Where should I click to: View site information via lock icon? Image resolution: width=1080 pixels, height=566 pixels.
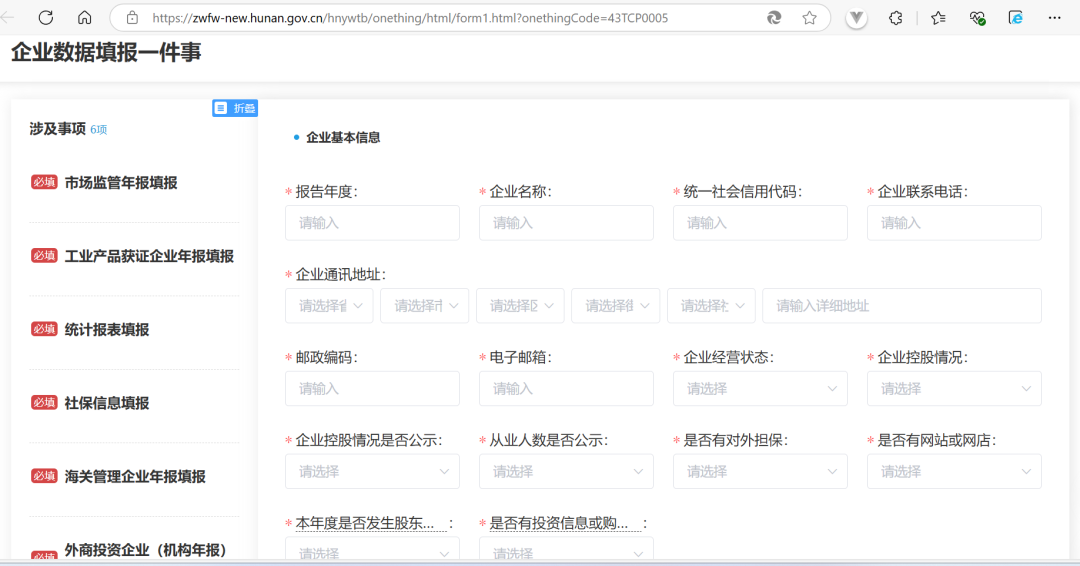click(x=131, y=18)
